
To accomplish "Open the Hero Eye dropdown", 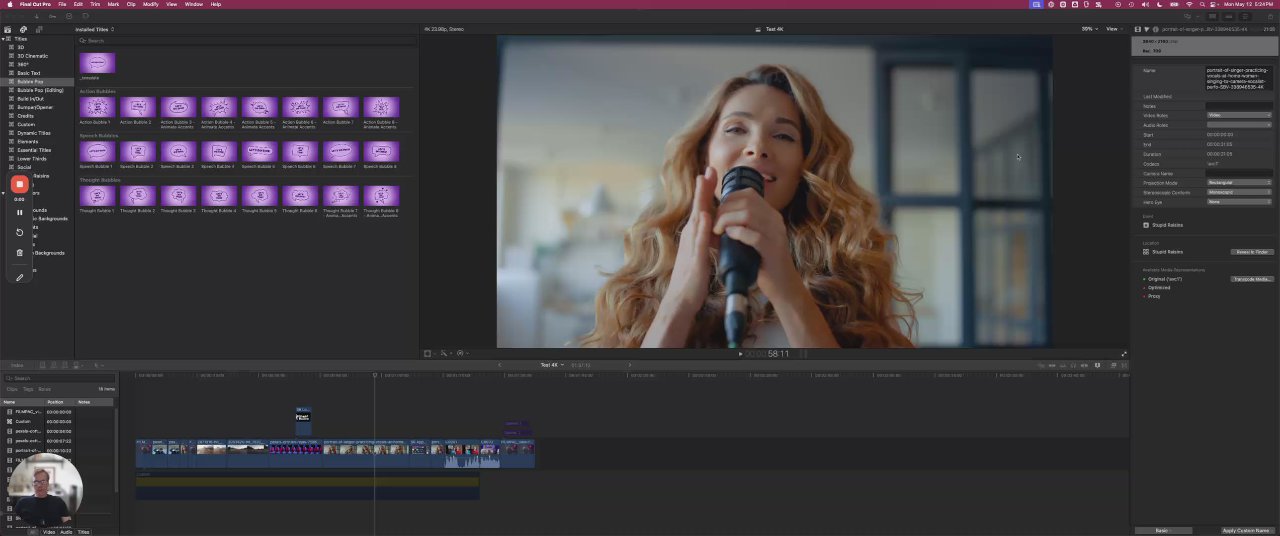I will click(x=1239, y=202).
